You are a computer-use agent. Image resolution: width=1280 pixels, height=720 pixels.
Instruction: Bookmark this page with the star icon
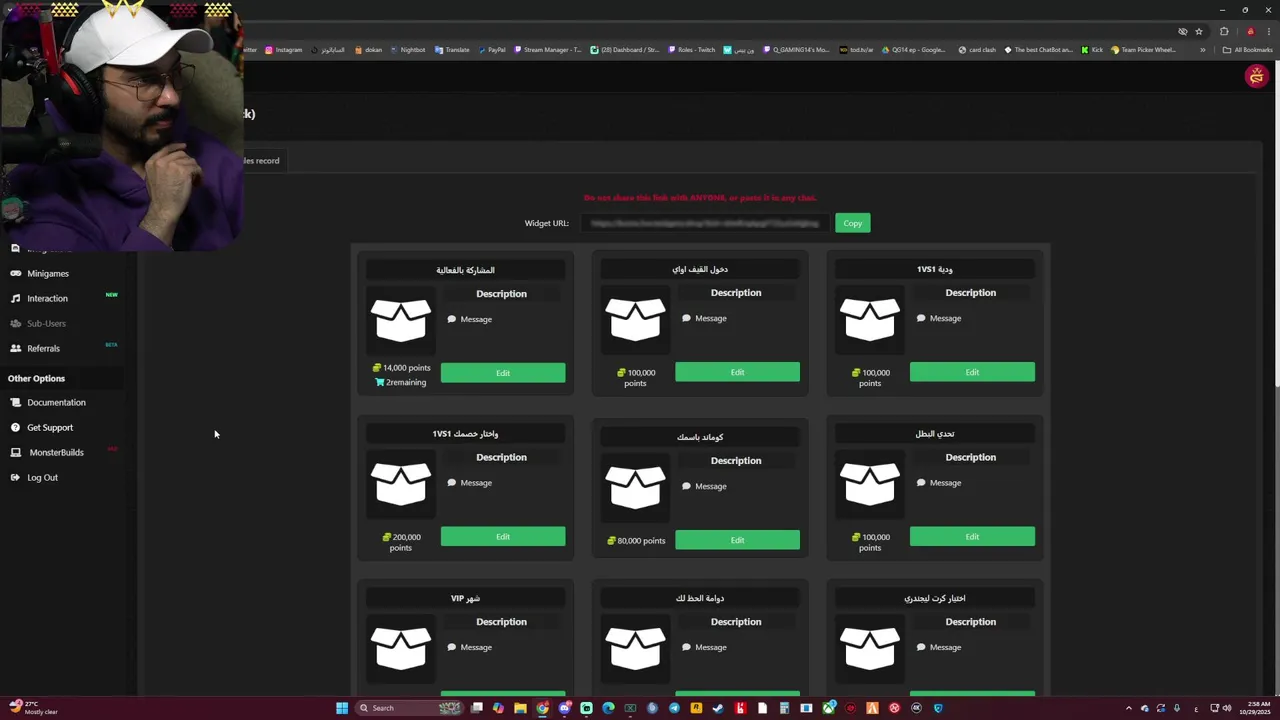[1199, 31]
